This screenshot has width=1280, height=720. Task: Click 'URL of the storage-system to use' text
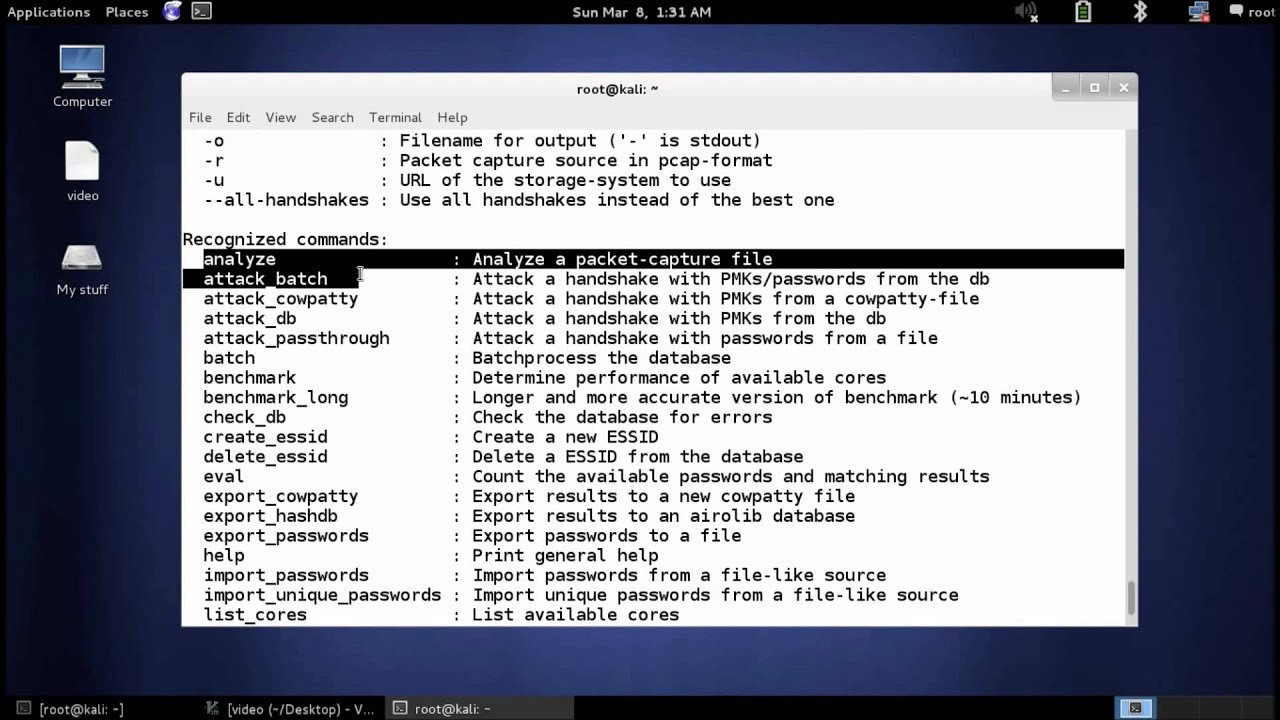[x=565, y=180]
